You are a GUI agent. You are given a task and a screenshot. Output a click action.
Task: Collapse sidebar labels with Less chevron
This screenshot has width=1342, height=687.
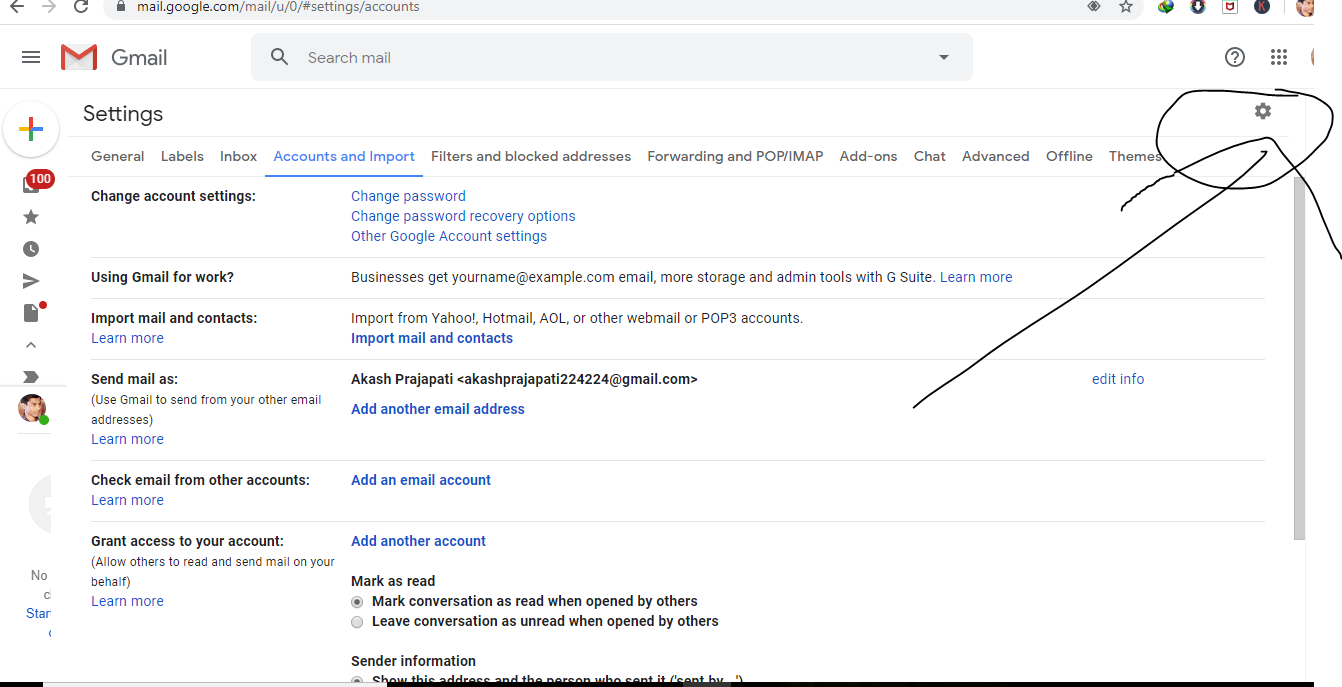(31, 345)
